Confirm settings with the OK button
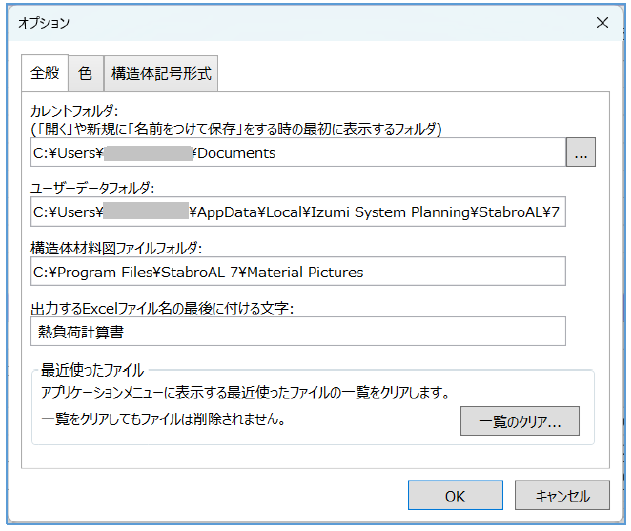The height and width of the screenshot is (531, 631). point(455,495)
